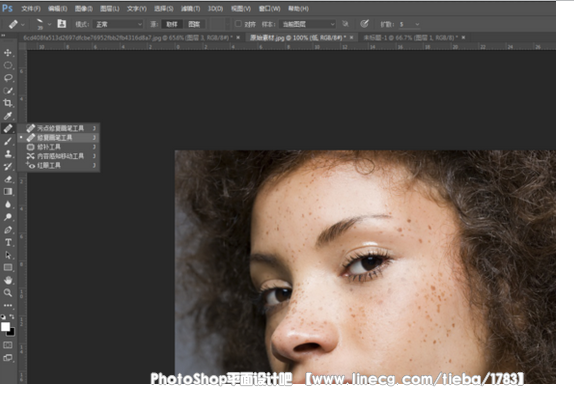Click the white foreground color swatch
Screen dimensions: 574x396
5,326
